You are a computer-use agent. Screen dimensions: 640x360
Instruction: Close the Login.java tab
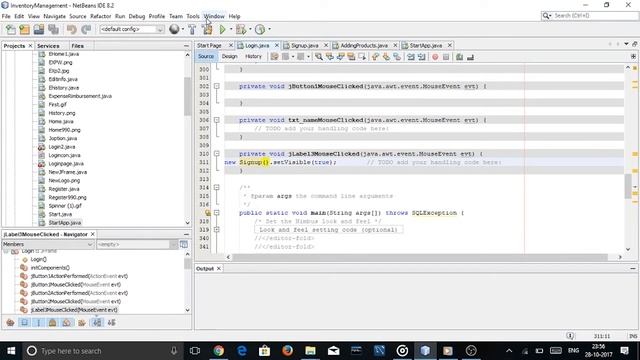tap(277, 45)
